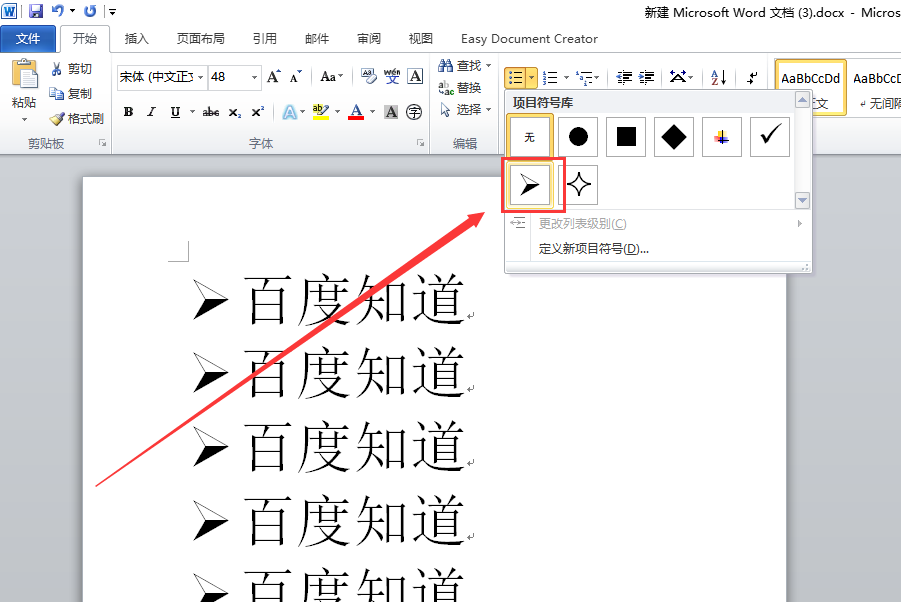Select the 无 (none) bullet option
Screen dimensions: 901x602
(530, 137)
